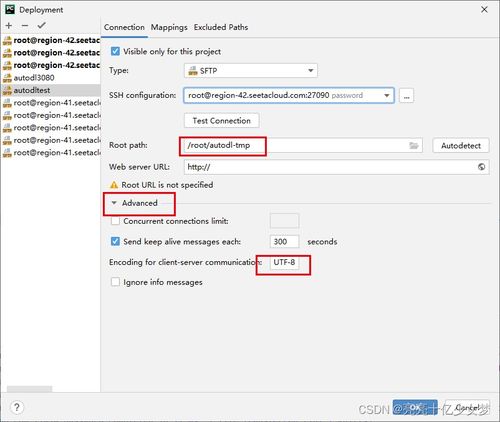Remove selected server with minus icon

[25, 26]
